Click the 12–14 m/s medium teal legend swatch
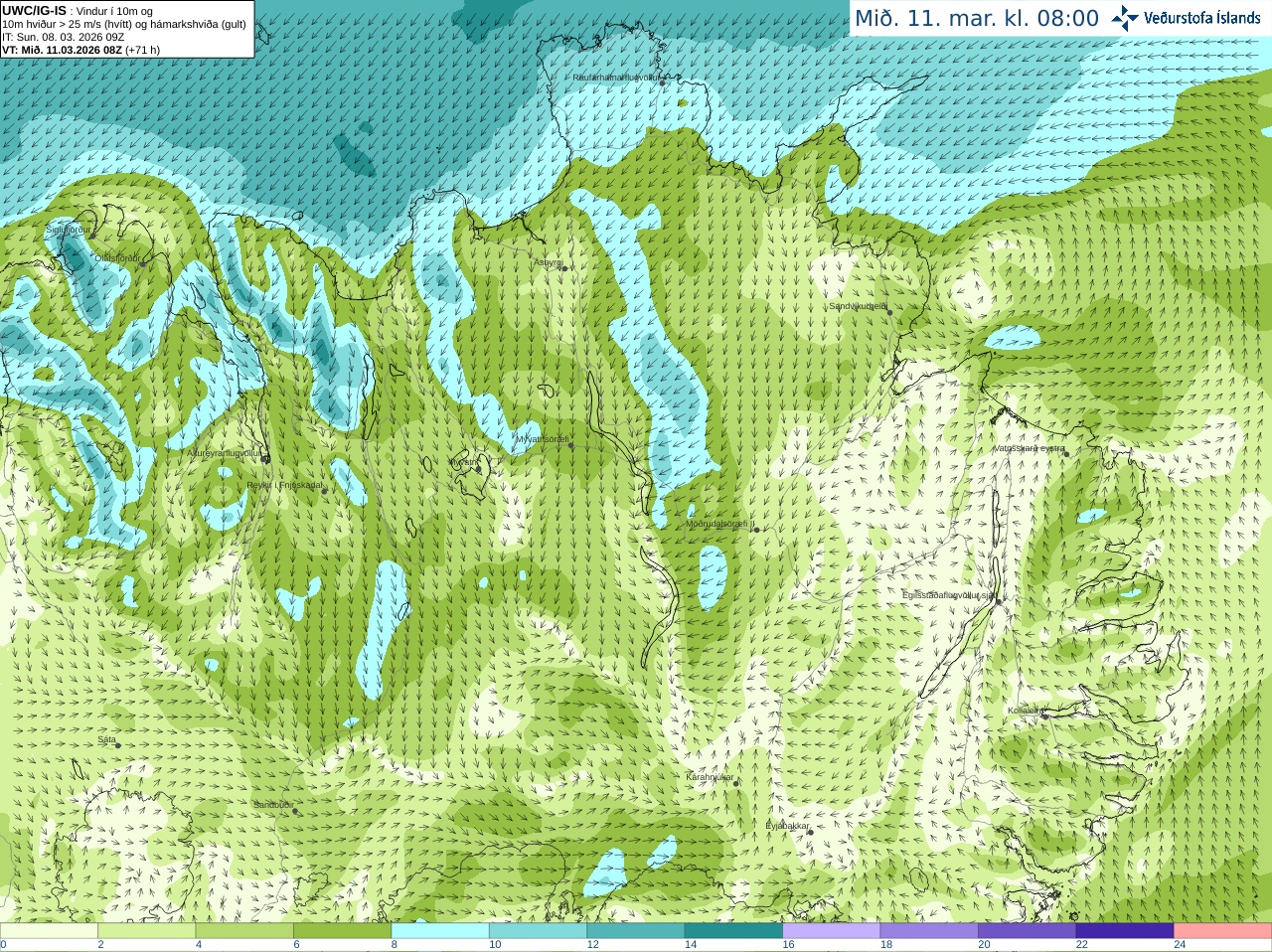Screen dimensions: 1272x952 [x=636, y=930]
